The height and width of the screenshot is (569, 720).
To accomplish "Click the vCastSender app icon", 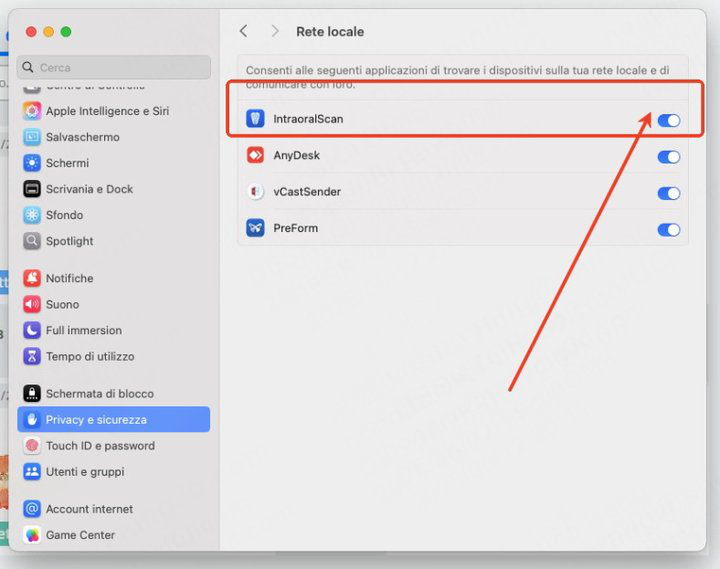I will point(255,192).
